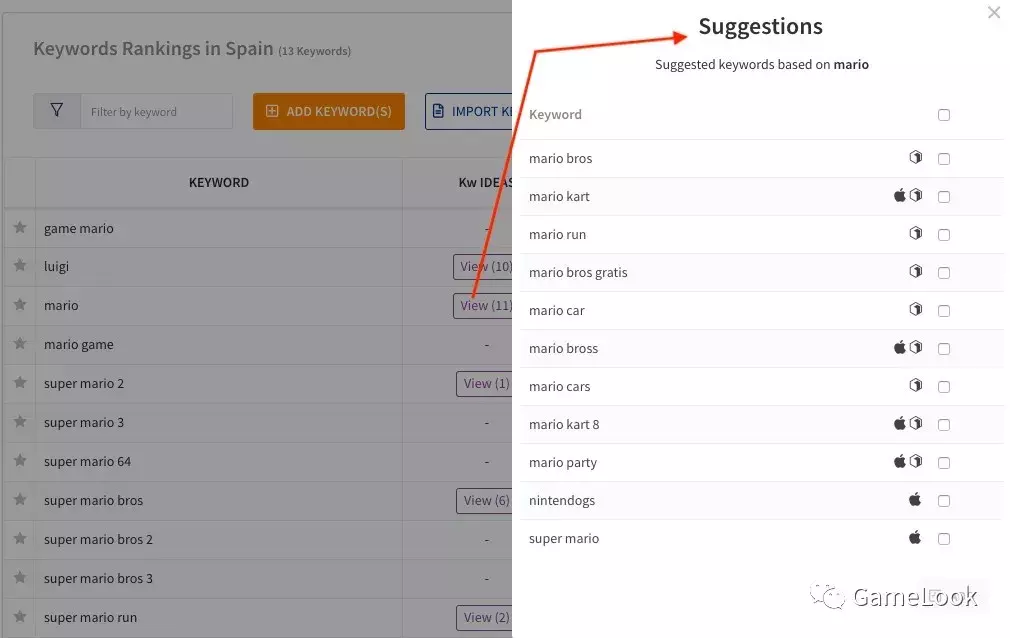Screen dimensions: 1010x638
Task: Check the mario kart 8 checkbox
Action: pos(944,425)
